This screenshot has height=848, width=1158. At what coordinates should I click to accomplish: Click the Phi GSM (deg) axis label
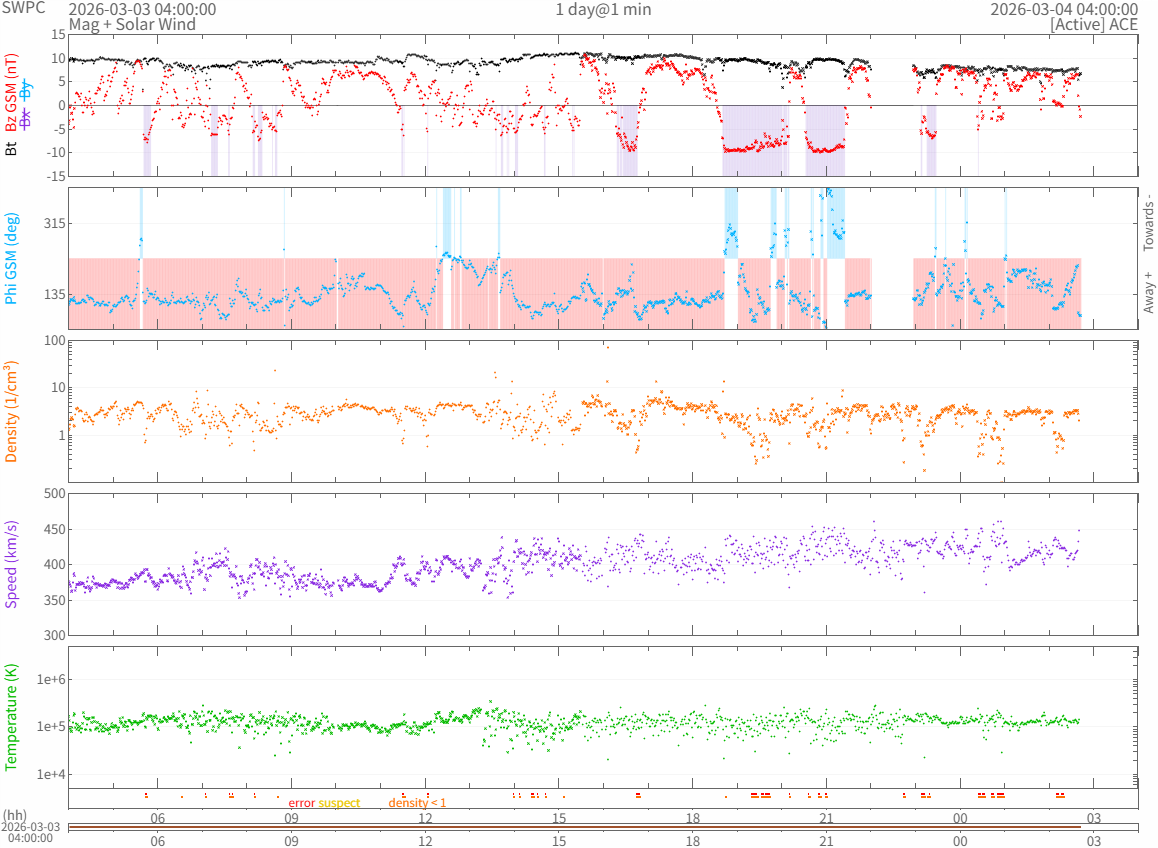click(x=12, y=259)
